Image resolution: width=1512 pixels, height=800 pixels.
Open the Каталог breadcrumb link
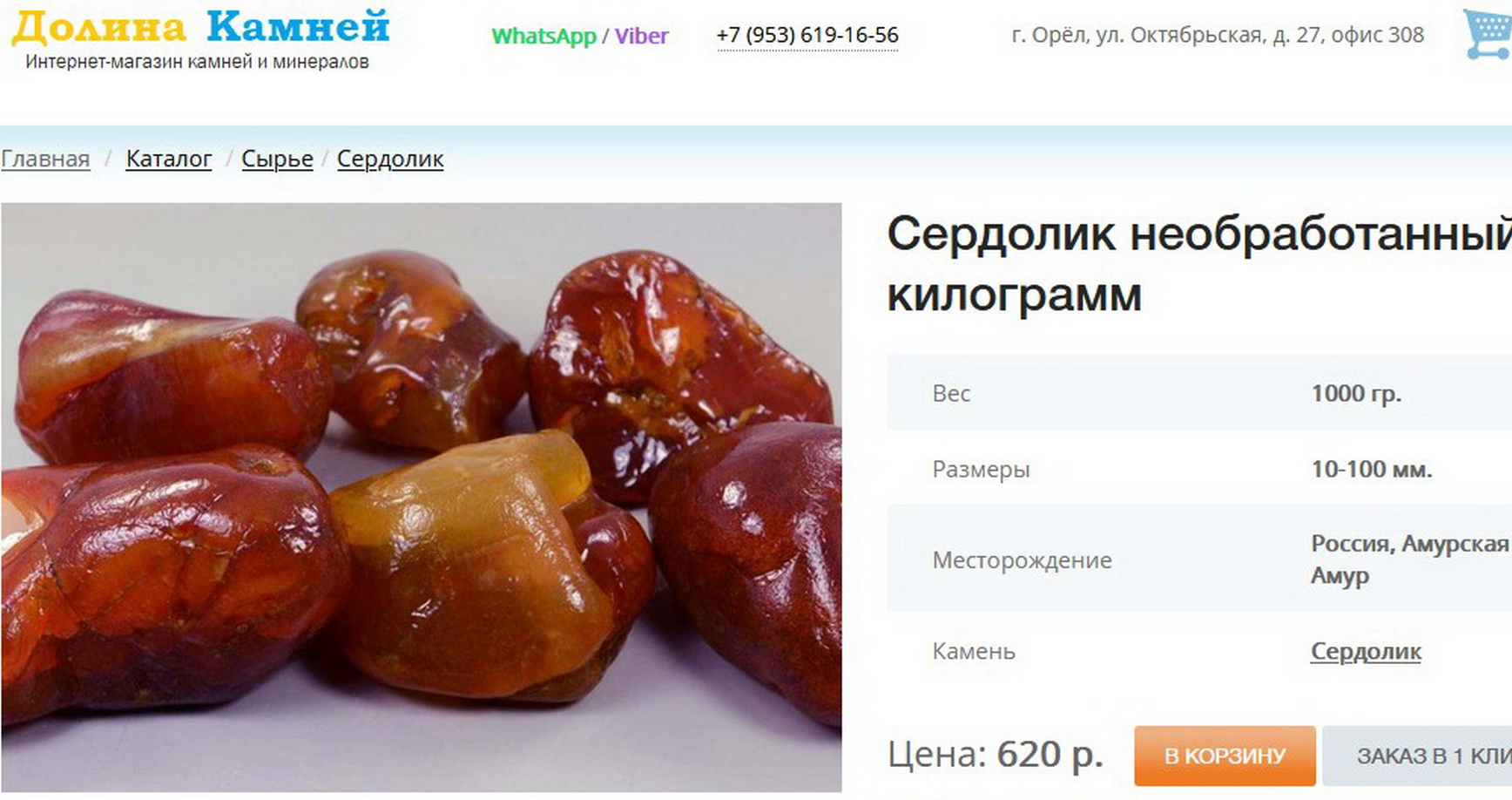169,159
